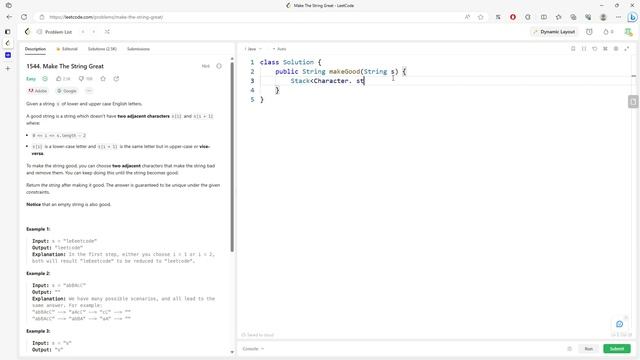640x360 pixels.
Task: Click the icon left of the Run button
Action: [x=570, y=349]
